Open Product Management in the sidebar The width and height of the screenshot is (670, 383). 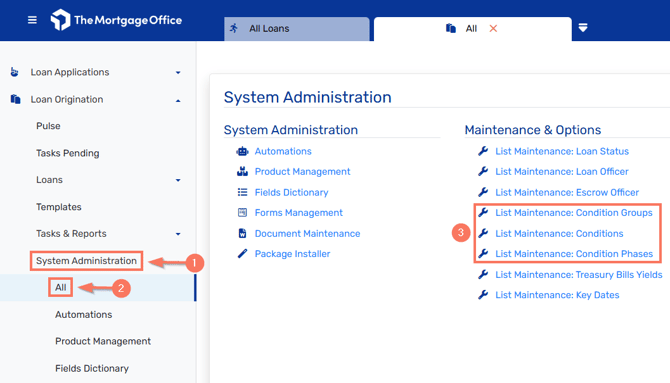[103, 342]
